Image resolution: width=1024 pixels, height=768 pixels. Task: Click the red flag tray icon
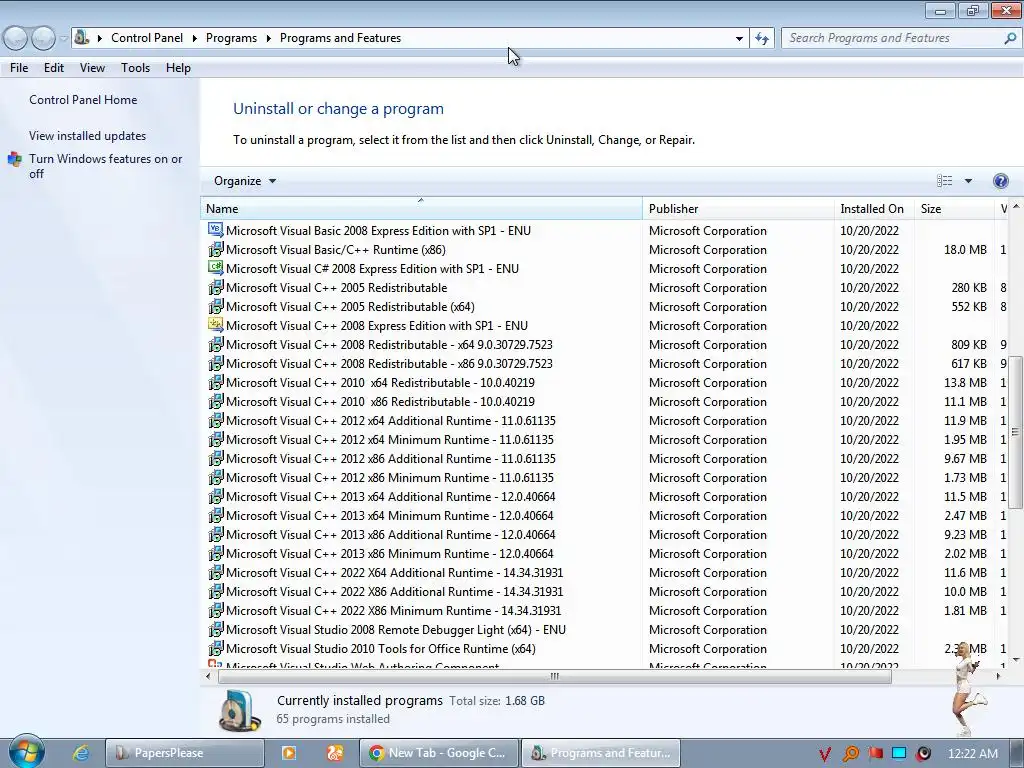pyautogui.click(x=876, y=753)
